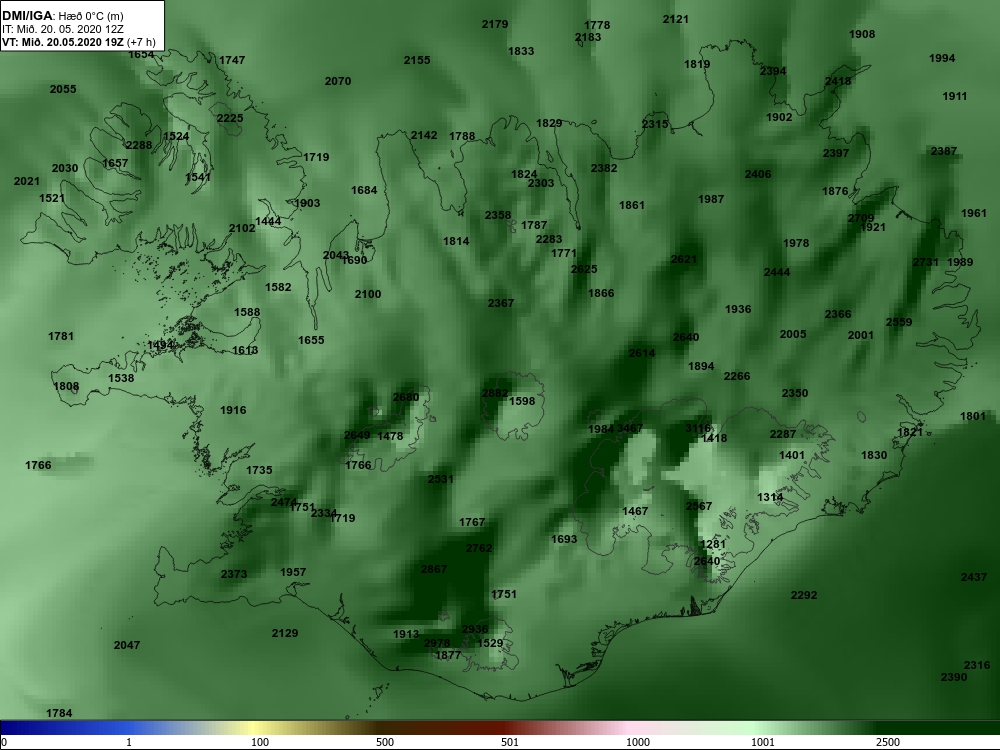1000x750 pixels.
Task: Click the map value 2731
Action: point(925,262)
